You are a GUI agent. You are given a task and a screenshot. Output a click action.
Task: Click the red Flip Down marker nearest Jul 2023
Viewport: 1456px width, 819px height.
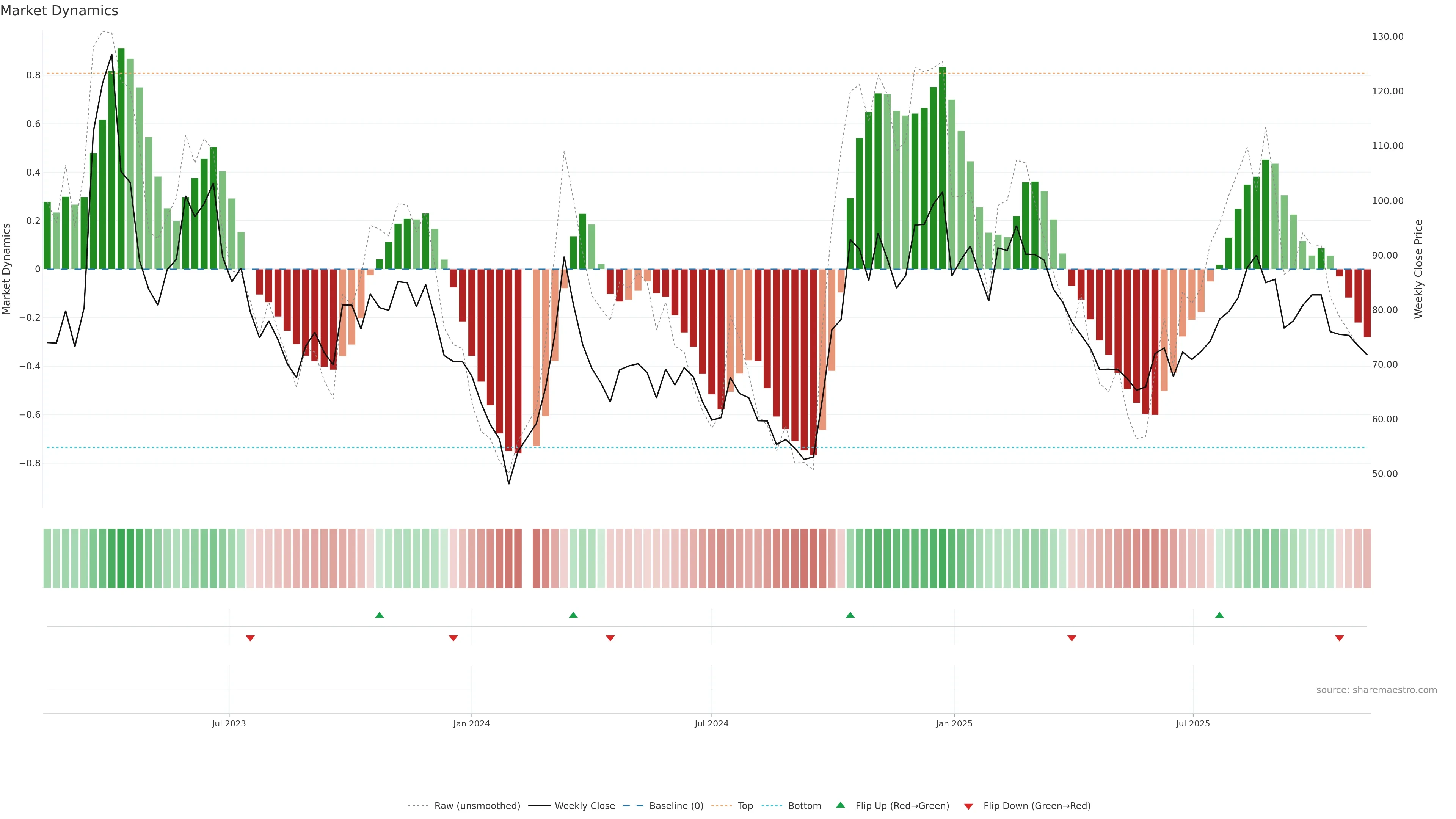(x=250, y=638)
